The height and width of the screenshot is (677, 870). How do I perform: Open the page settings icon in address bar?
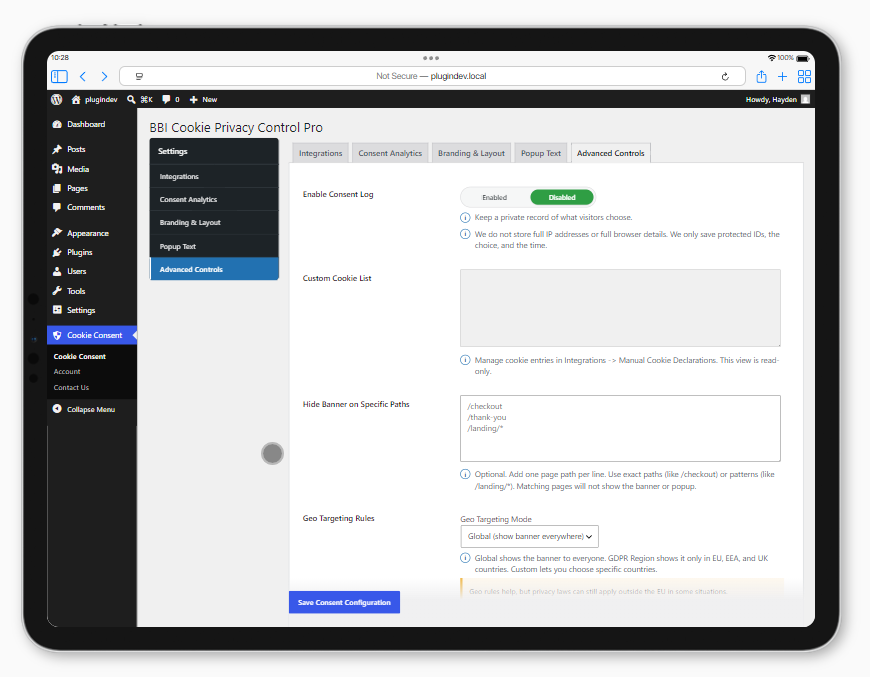139,77
